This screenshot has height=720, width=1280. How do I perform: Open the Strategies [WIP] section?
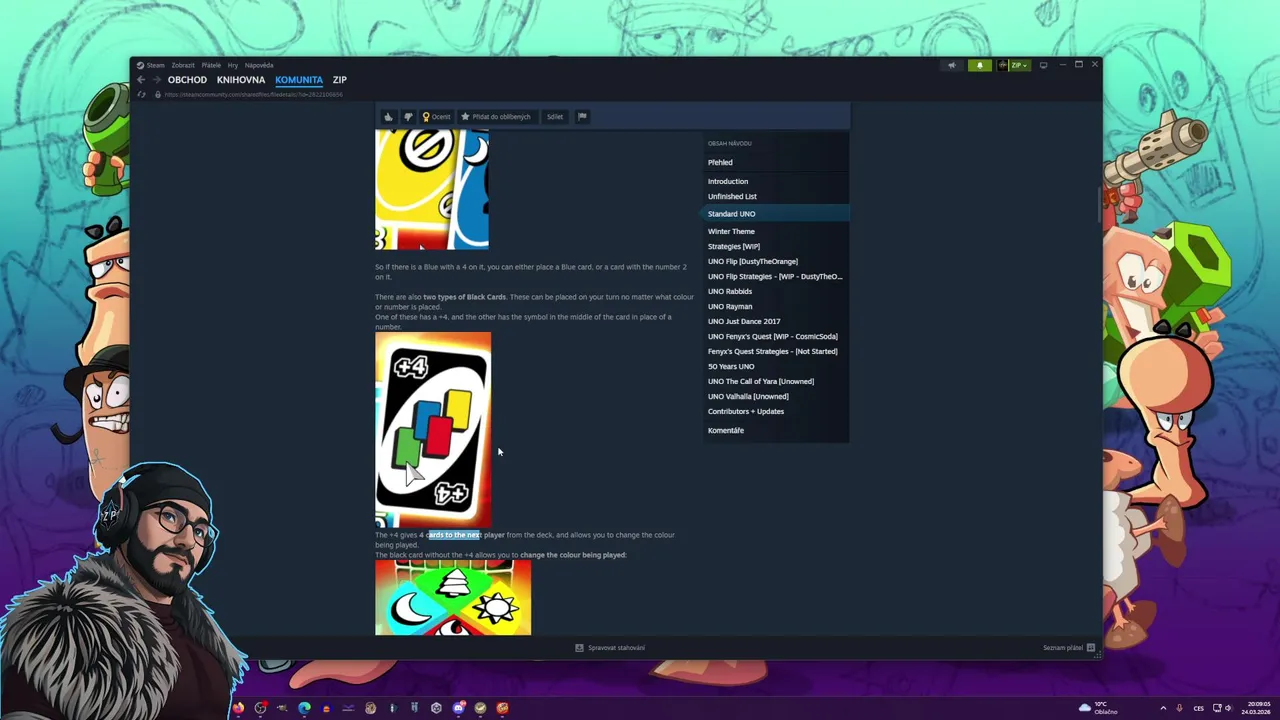[734, 246]
